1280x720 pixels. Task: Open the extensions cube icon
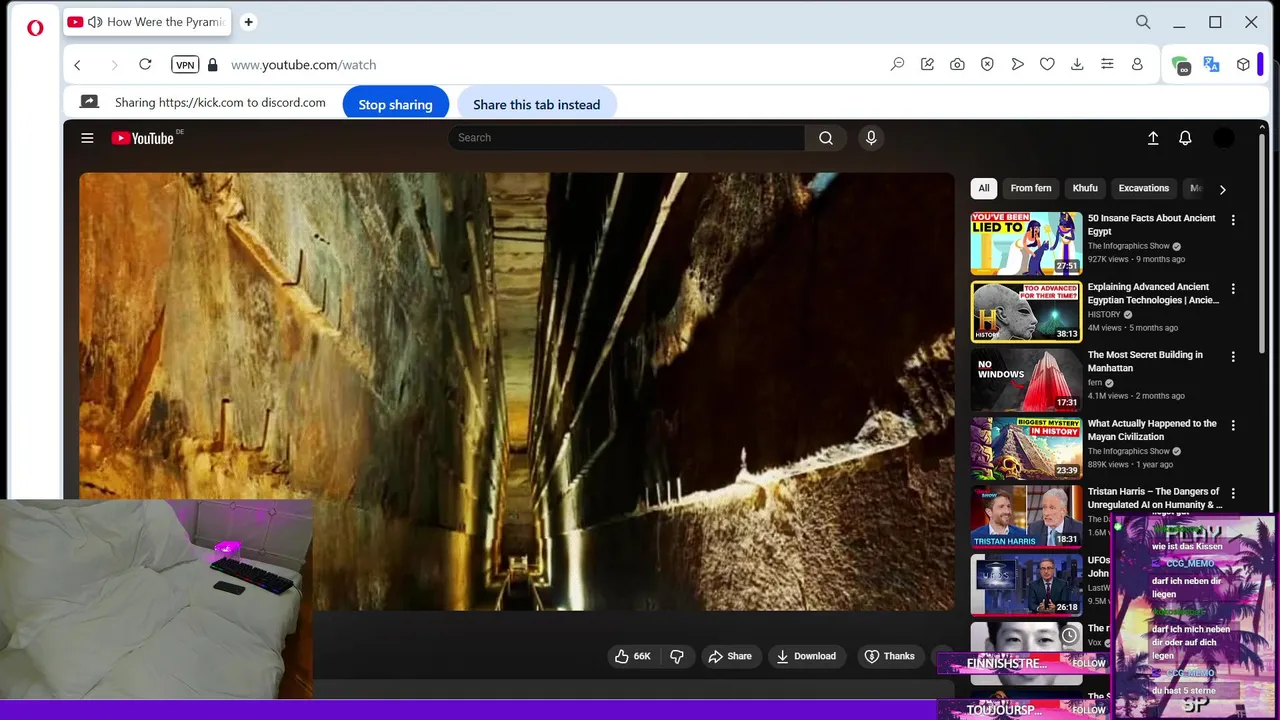[x=1243, y=64]
